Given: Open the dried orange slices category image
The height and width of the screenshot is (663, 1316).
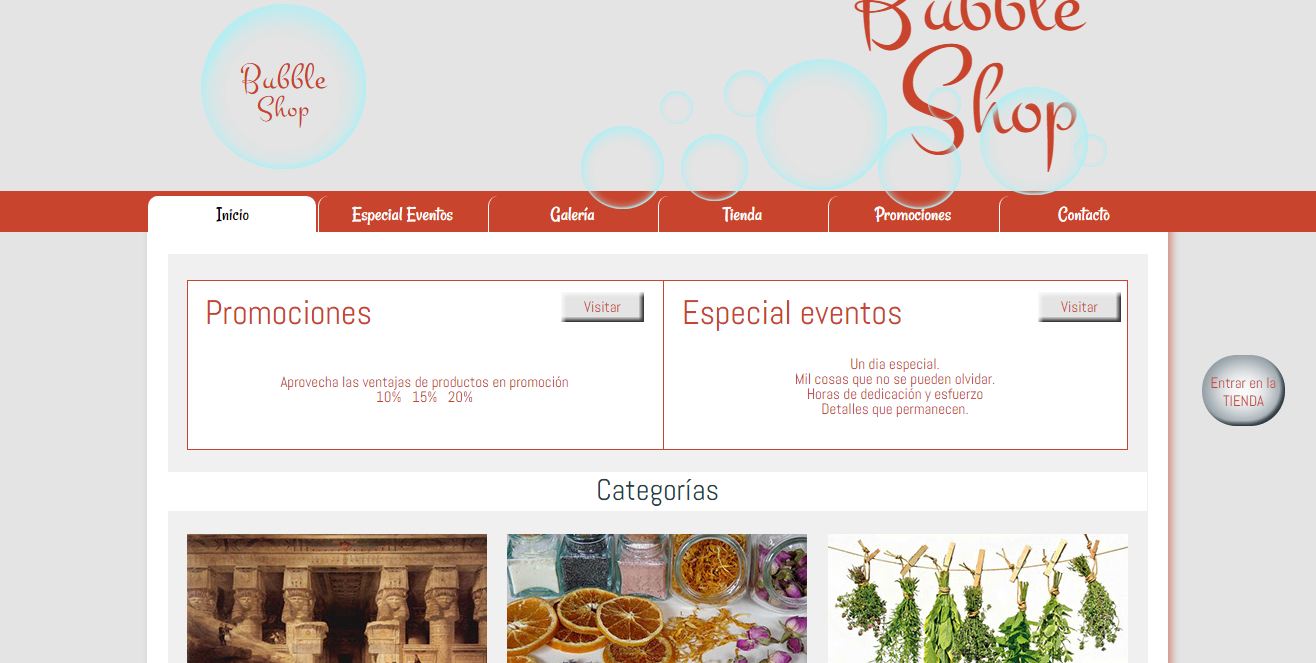Looking at the screenshot, I should (x=656, y=598).
